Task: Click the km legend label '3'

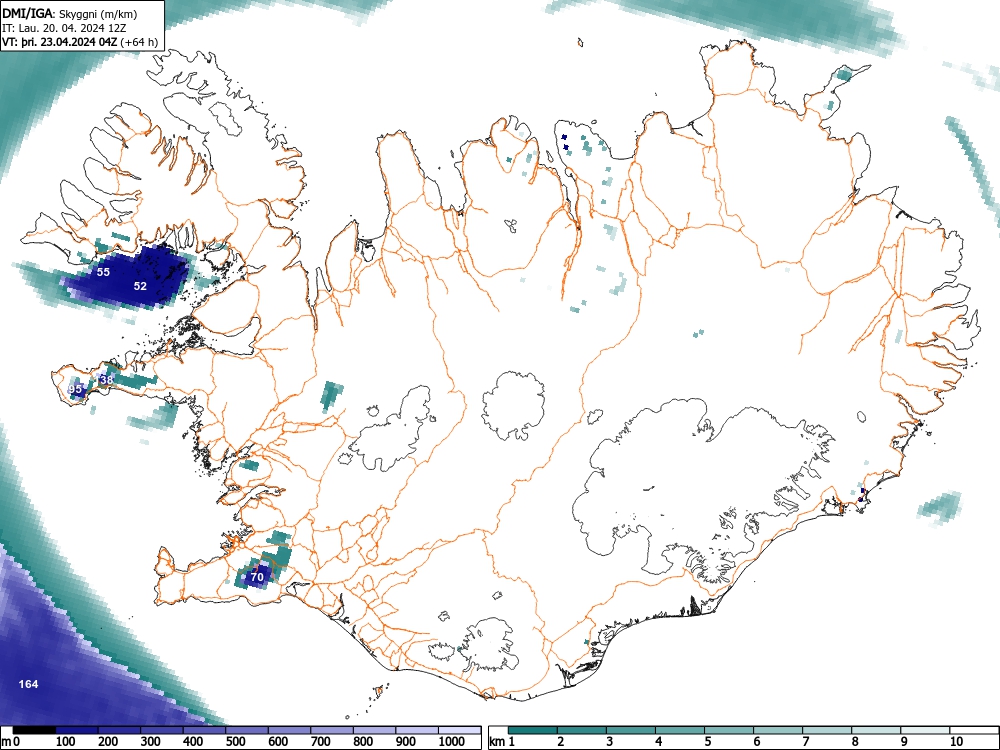Action: click(610, 742)
